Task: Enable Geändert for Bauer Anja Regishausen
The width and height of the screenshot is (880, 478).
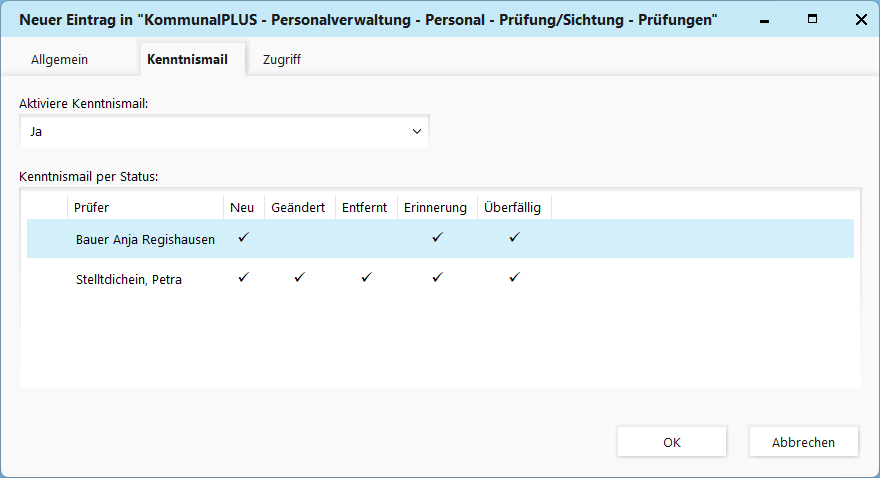Action: coord(298,239)
